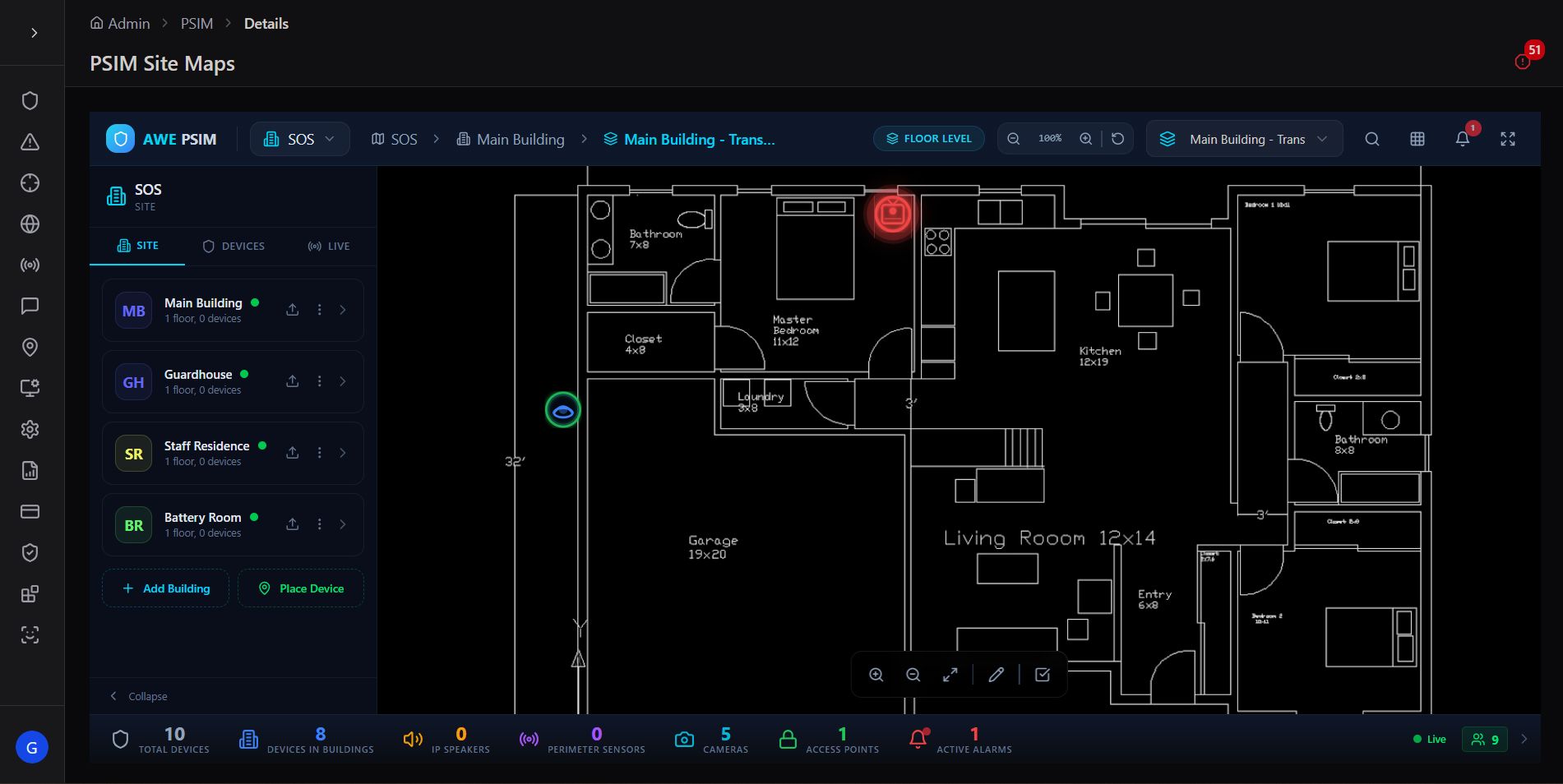Viewport: 1563px width, 784px height.
Task: Open the gear settings sidebar icon
Action: click(30, 429)
